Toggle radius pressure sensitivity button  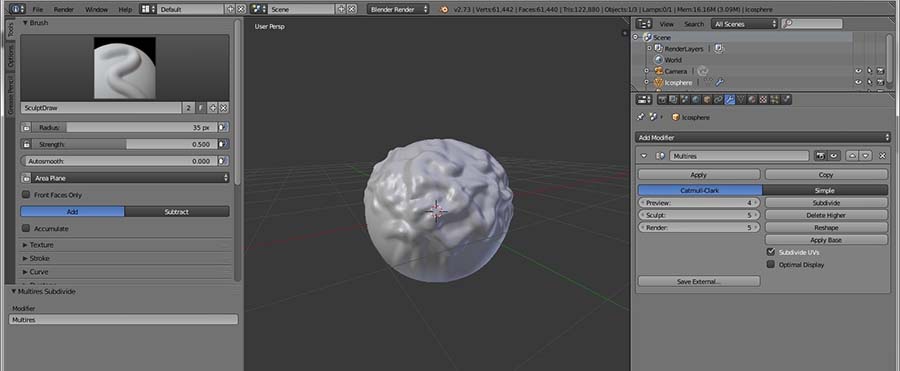[223, 127]
